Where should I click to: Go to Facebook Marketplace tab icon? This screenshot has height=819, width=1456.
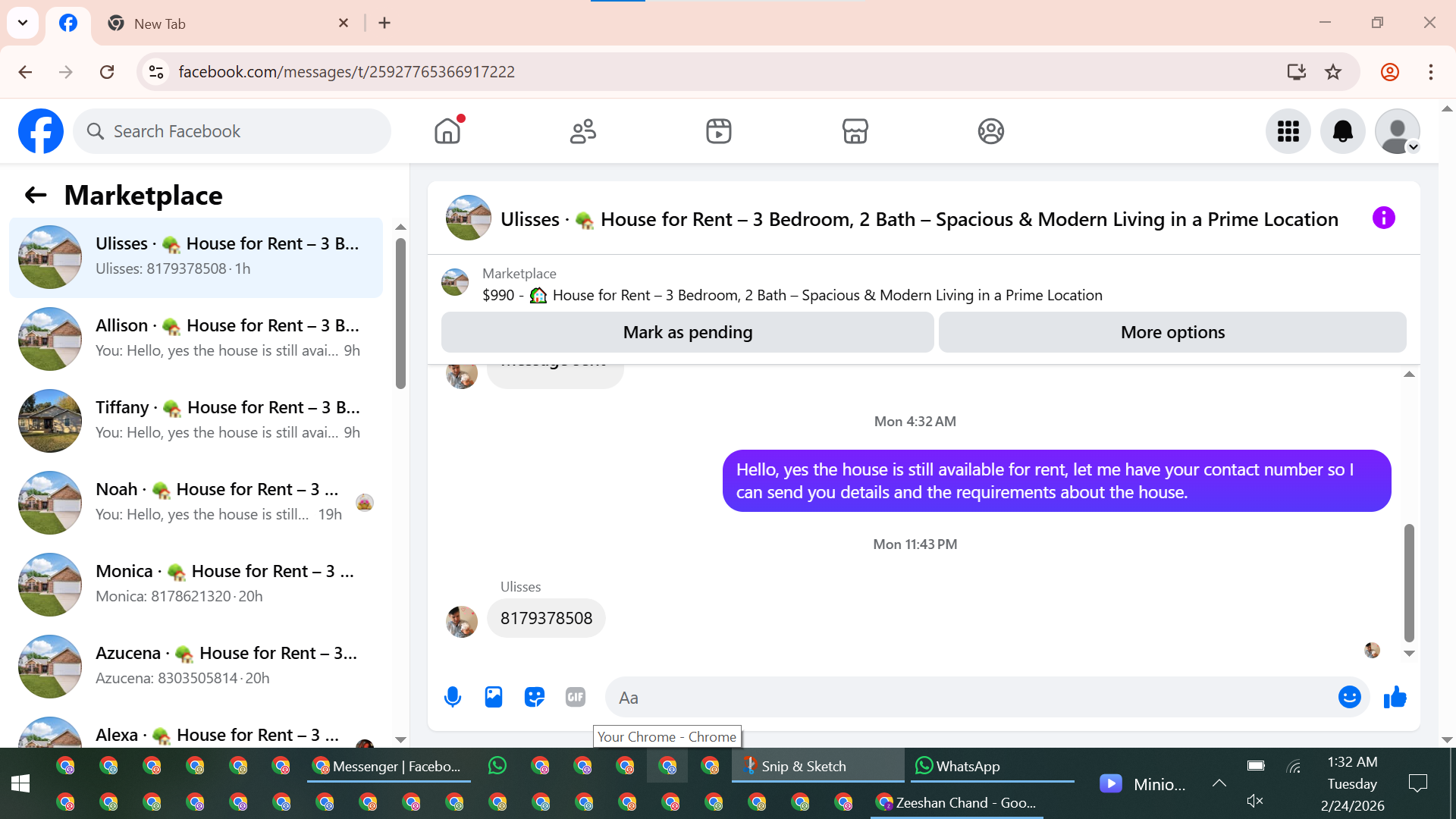coord(855,131)
